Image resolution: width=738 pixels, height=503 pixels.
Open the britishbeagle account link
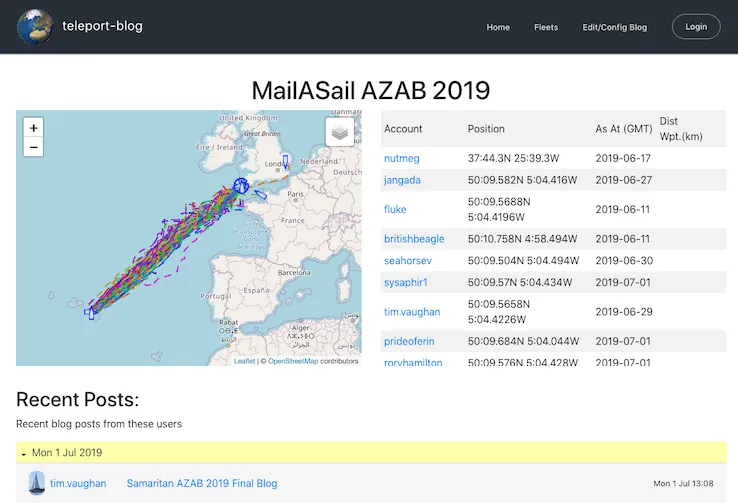coord(414,239)
